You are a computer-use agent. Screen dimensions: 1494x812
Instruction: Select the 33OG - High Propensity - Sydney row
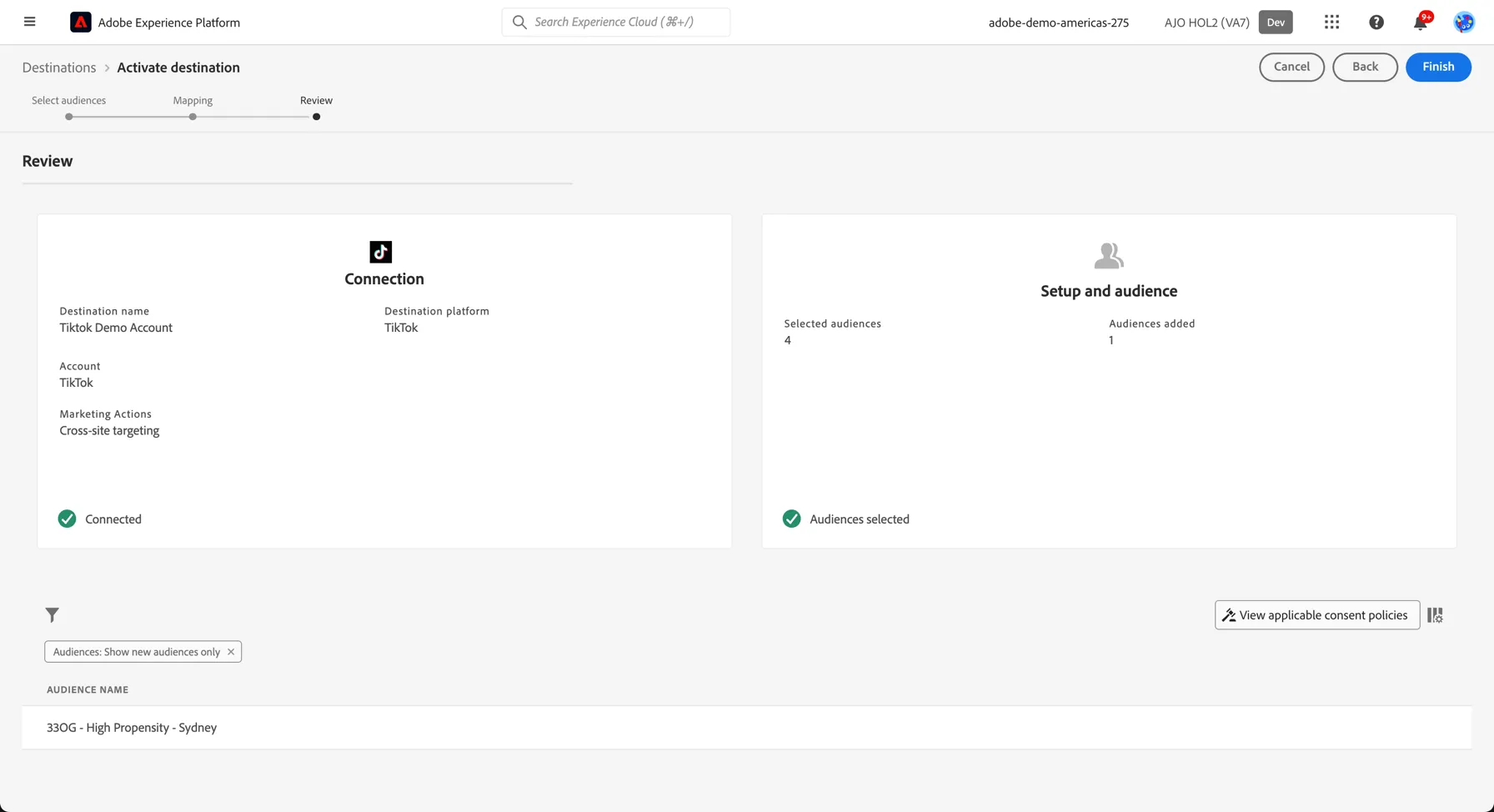746,728
